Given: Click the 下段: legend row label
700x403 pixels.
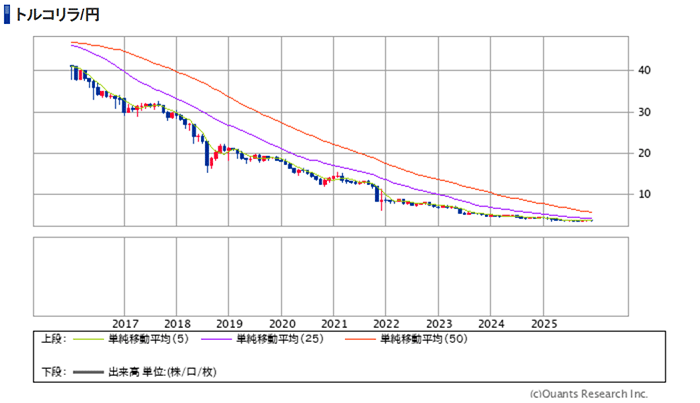Looking at the screenshot, I should [53, 372].
